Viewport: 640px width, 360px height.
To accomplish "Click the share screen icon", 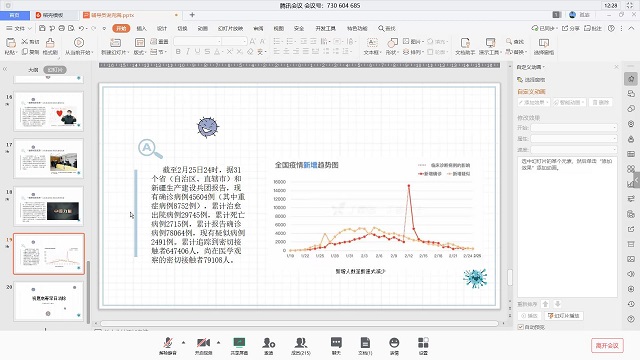I will point(239,342).
